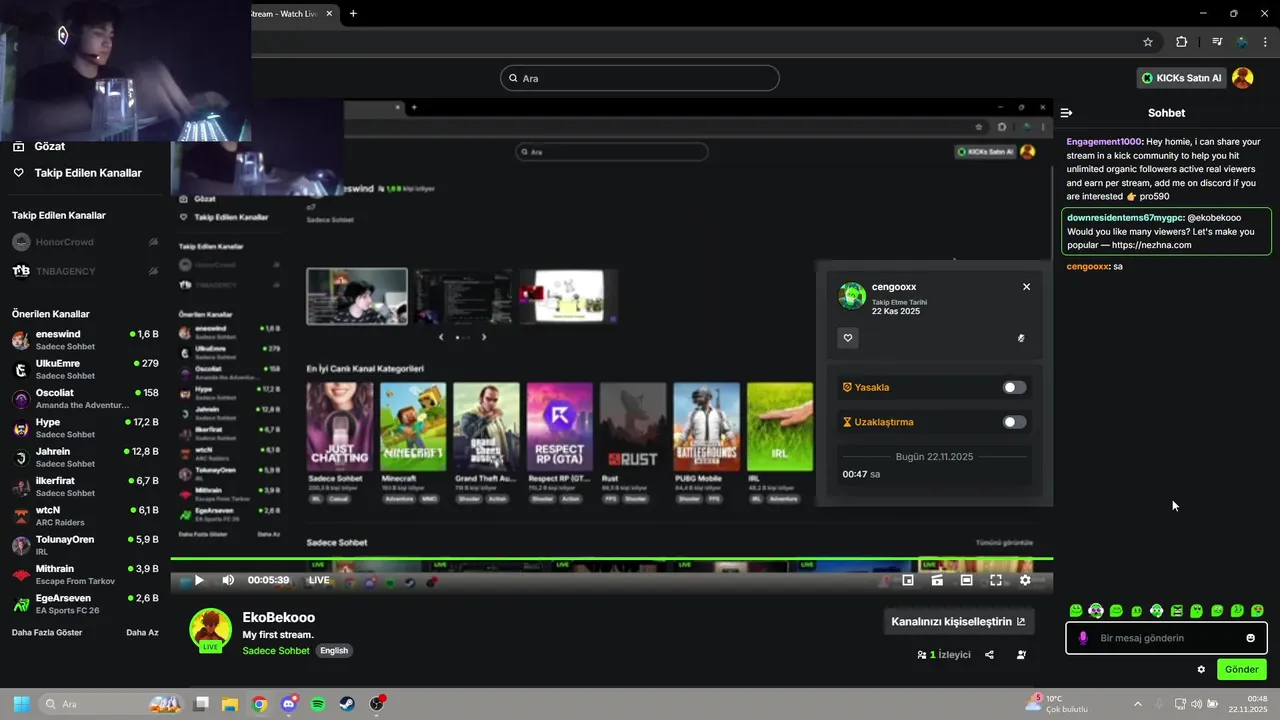Open Hype recommended channel

pos(85,428)
